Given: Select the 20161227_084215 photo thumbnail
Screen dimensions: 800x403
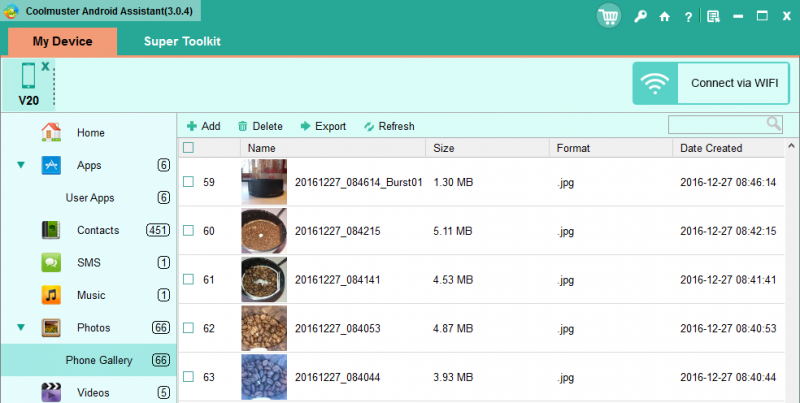Looking at the screenshot, I should click(x=264, y=231).
